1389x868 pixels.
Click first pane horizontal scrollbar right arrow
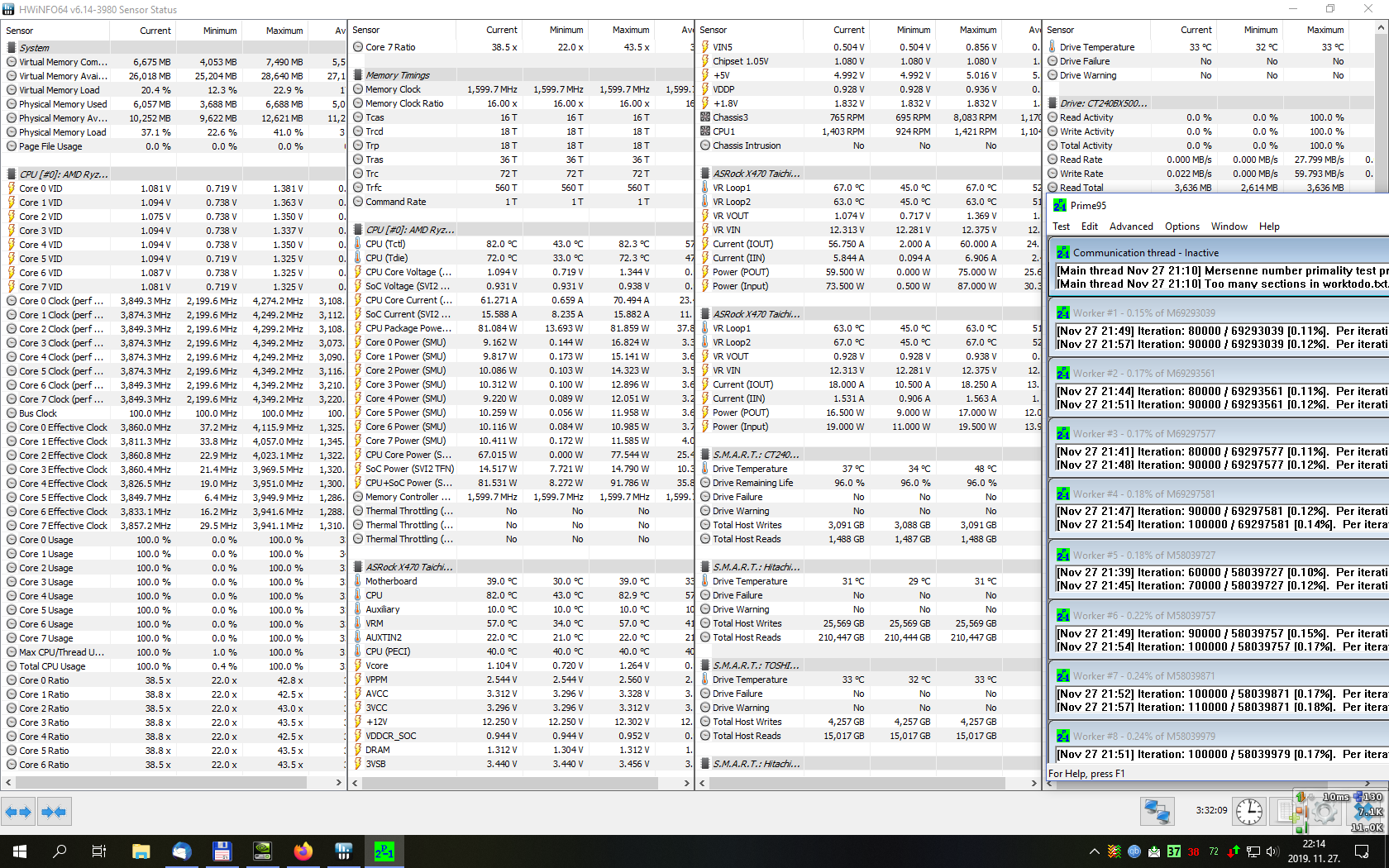pos(338,782)
